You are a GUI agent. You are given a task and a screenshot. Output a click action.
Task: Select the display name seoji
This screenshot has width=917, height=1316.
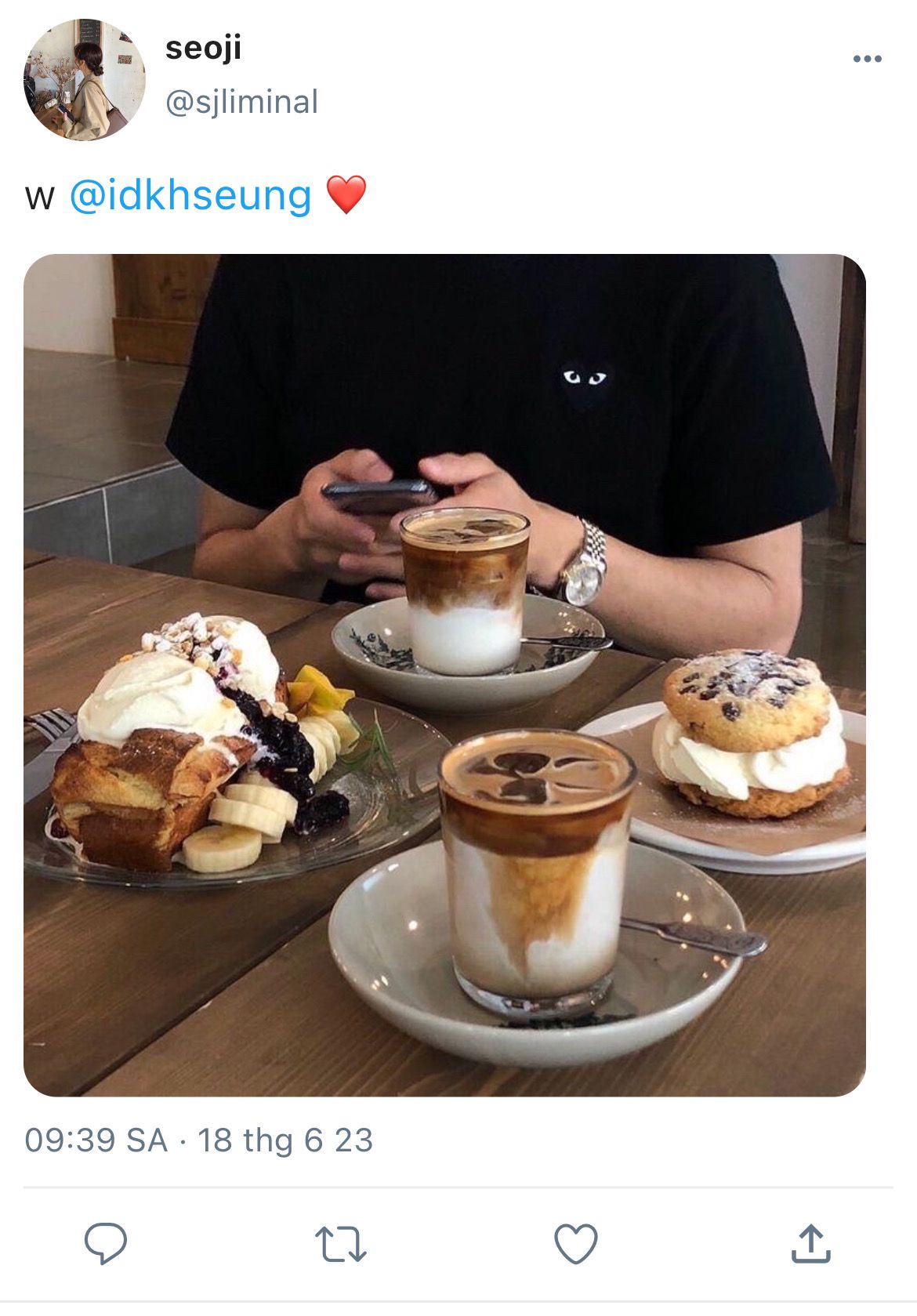pos(203,49)
